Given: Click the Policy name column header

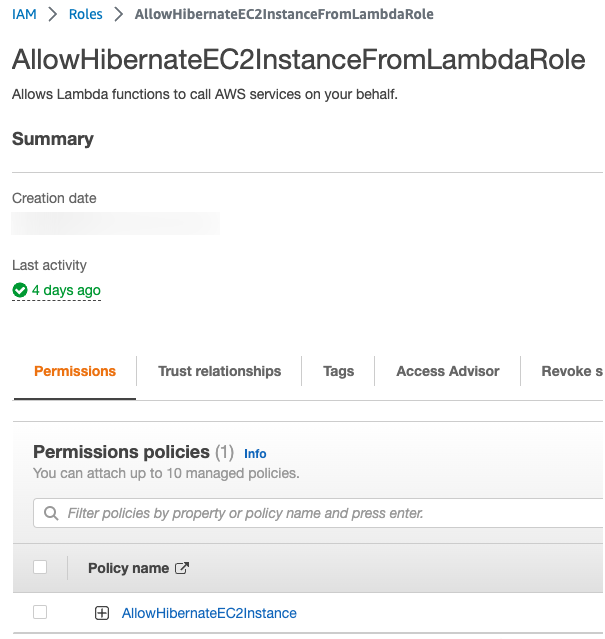Looking at the screenshot, I should [x=128, y=568].
